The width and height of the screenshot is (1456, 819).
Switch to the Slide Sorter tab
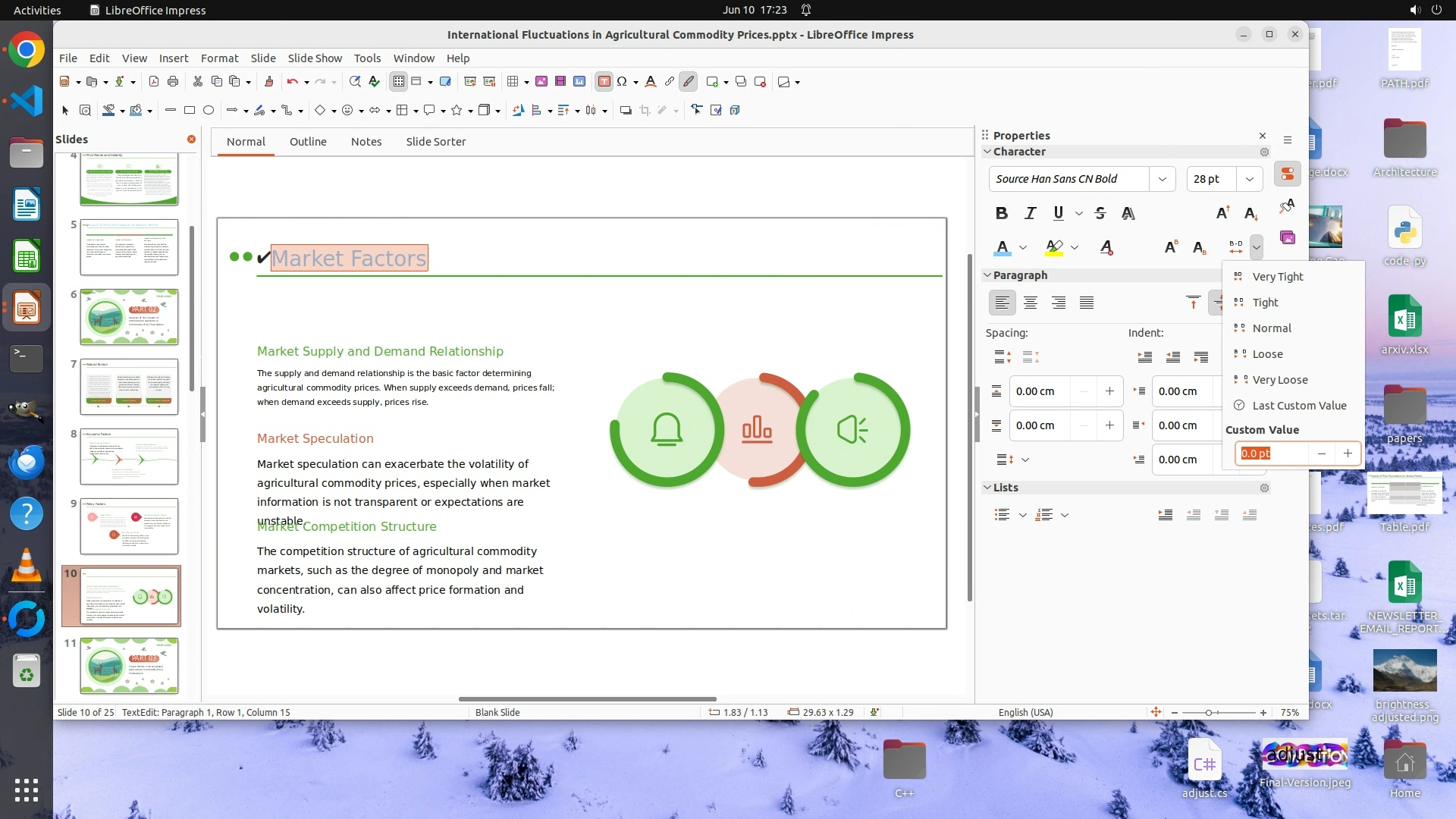point(435,142)
